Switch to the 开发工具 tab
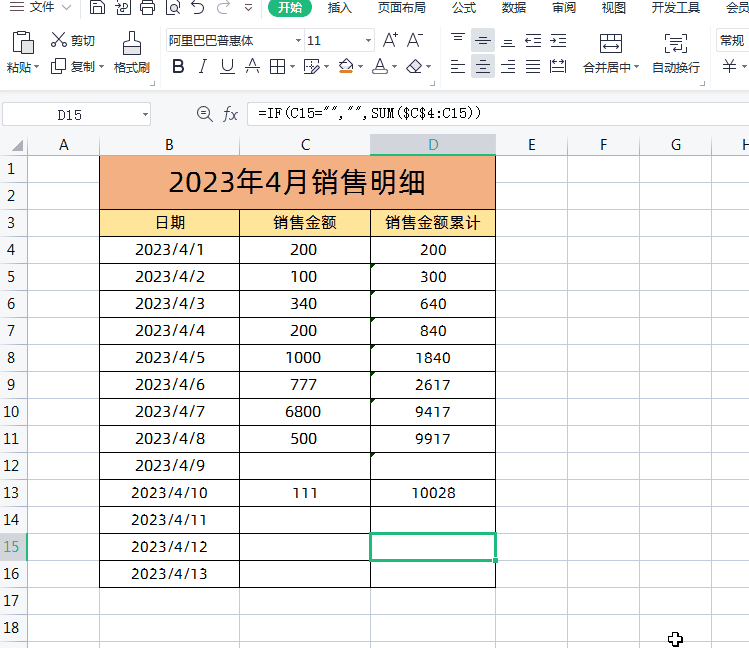Image resolution: width=749 pixels, height=648 pixels. point(676,8)
